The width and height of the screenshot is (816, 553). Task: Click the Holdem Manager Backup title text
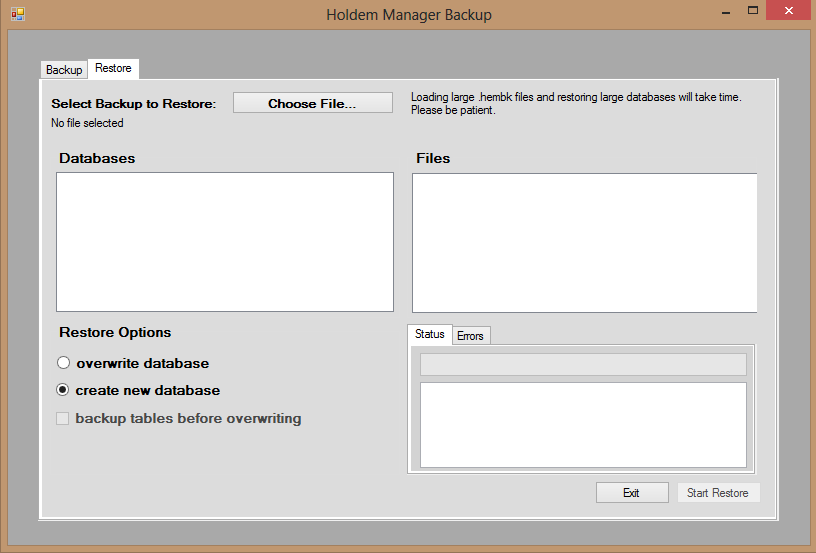[409, 15]
